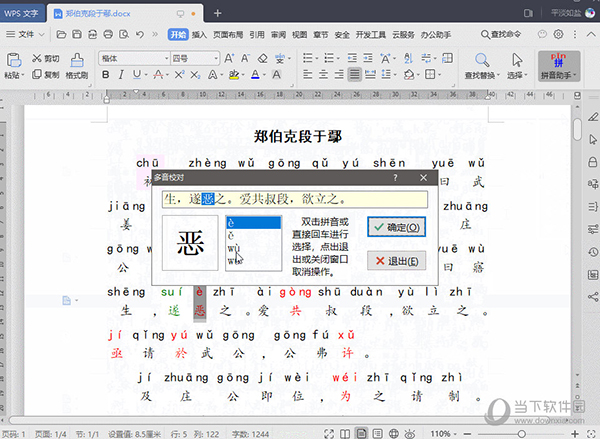Toggle subscript formatting
This screenshot has height=439, width=600.
click(x=195, y=74)
